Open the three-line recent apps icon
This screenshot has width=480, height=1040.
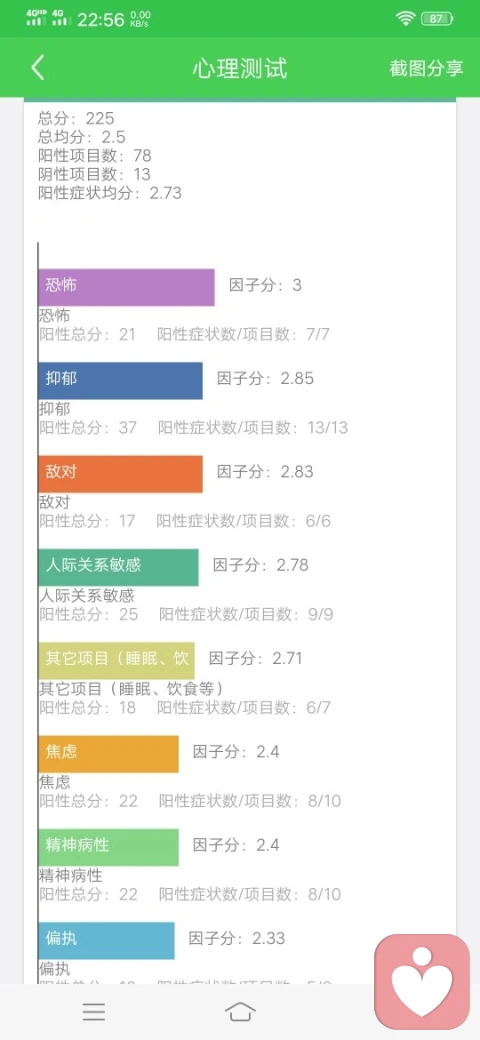coord(93,1011)
